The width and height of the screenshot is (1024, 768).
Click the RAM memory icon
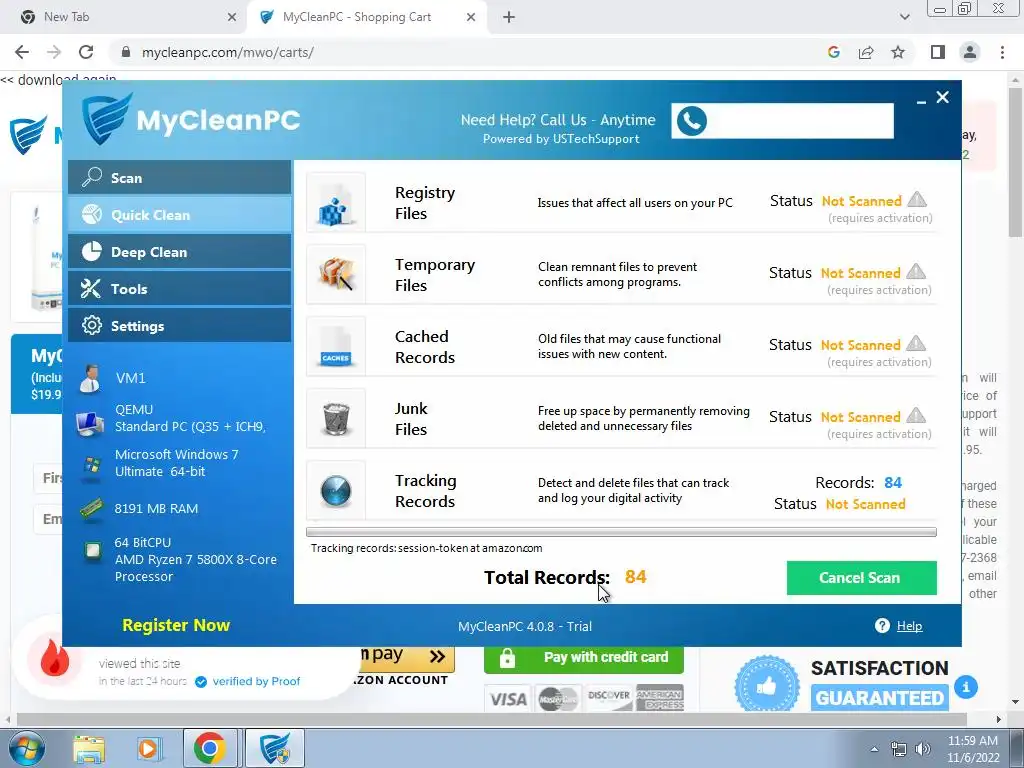(91, 509)
